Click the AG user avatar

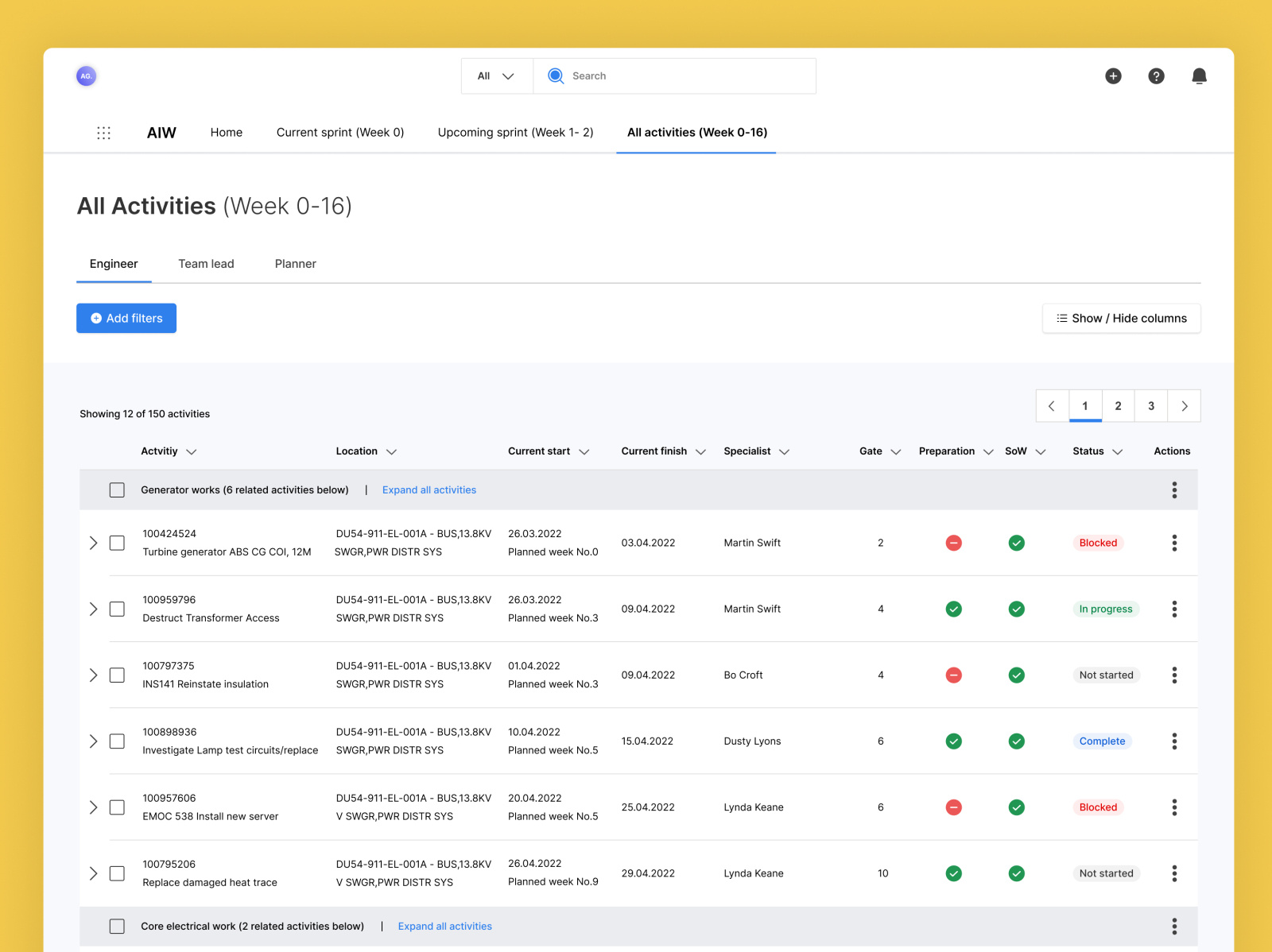click(85, 75)
